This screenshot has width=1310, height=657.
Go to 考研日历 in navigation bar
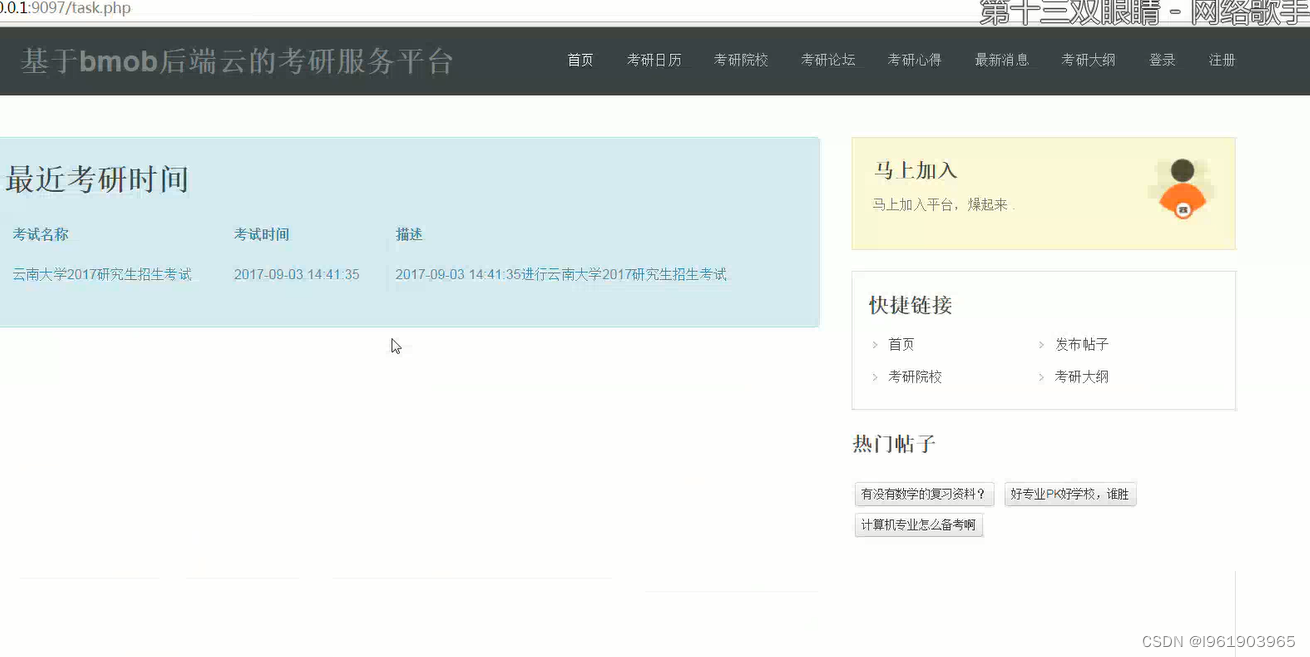click(654, 60)
